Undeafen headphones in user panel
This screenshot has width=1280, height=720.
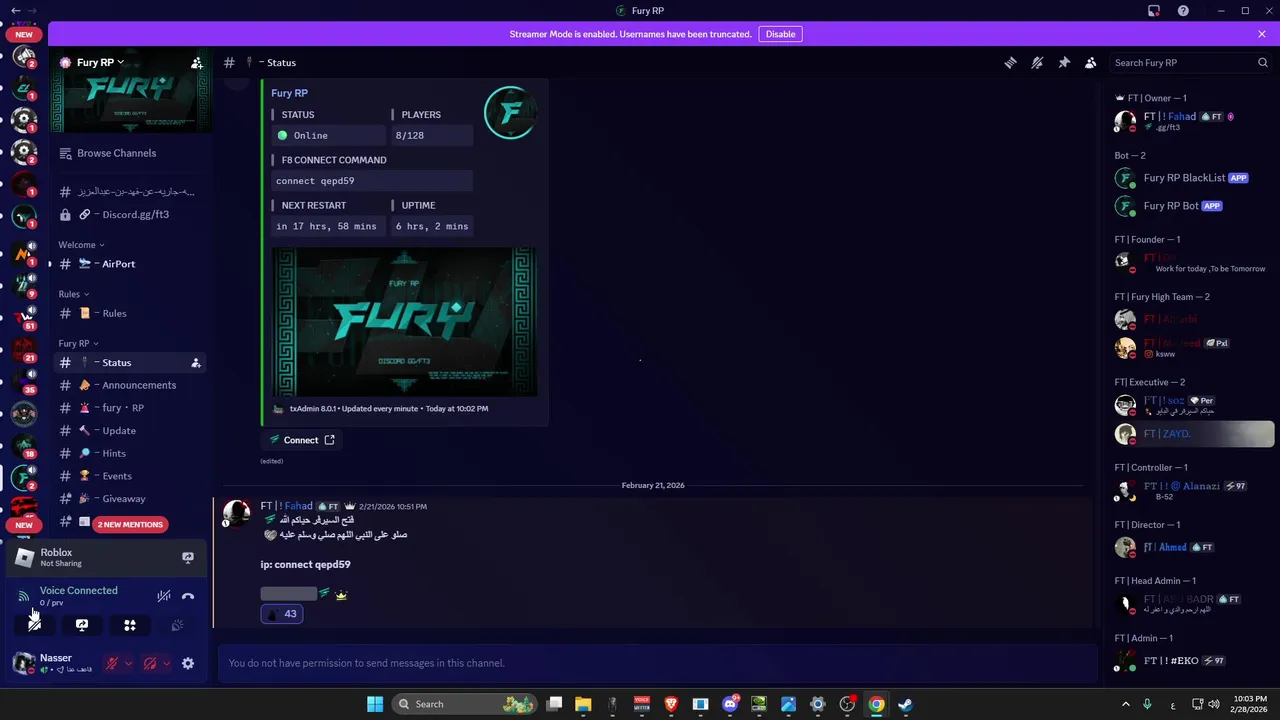coord(150,663)
